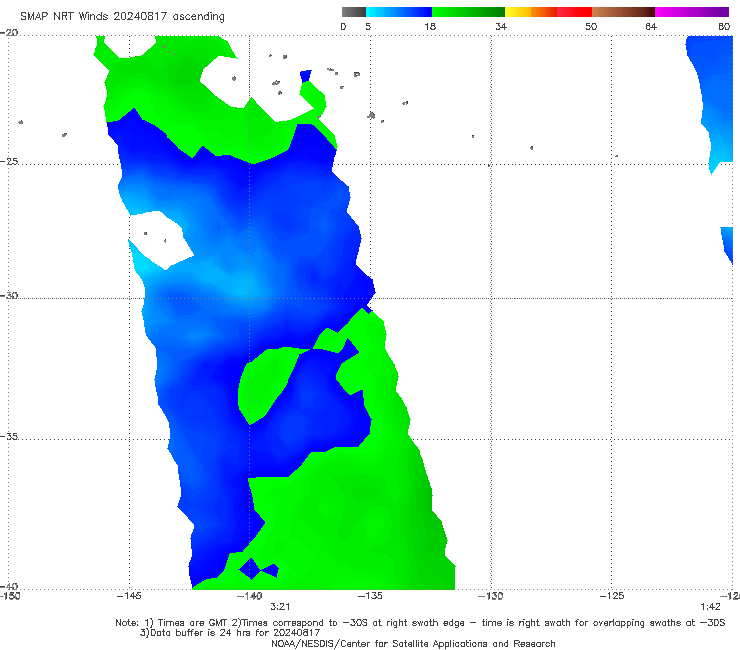Click the color bar label "34"
This screenshot has height=650, width=740.
click(501, 26)
